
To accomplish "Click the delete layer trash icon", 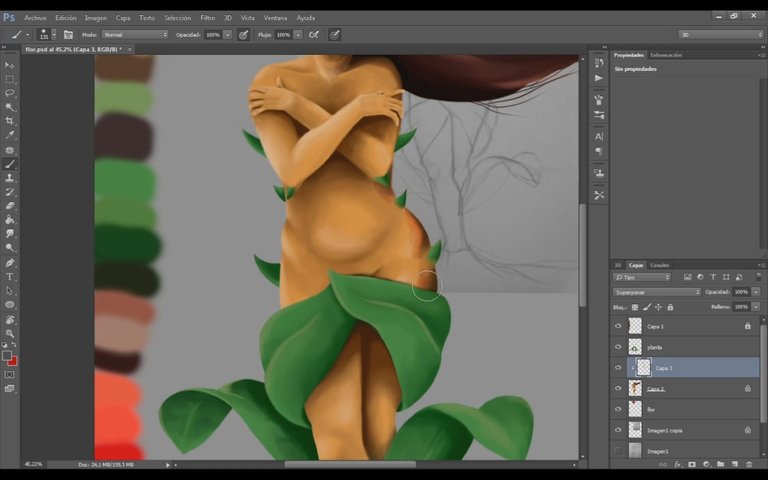I will click(x=749, y=464).
